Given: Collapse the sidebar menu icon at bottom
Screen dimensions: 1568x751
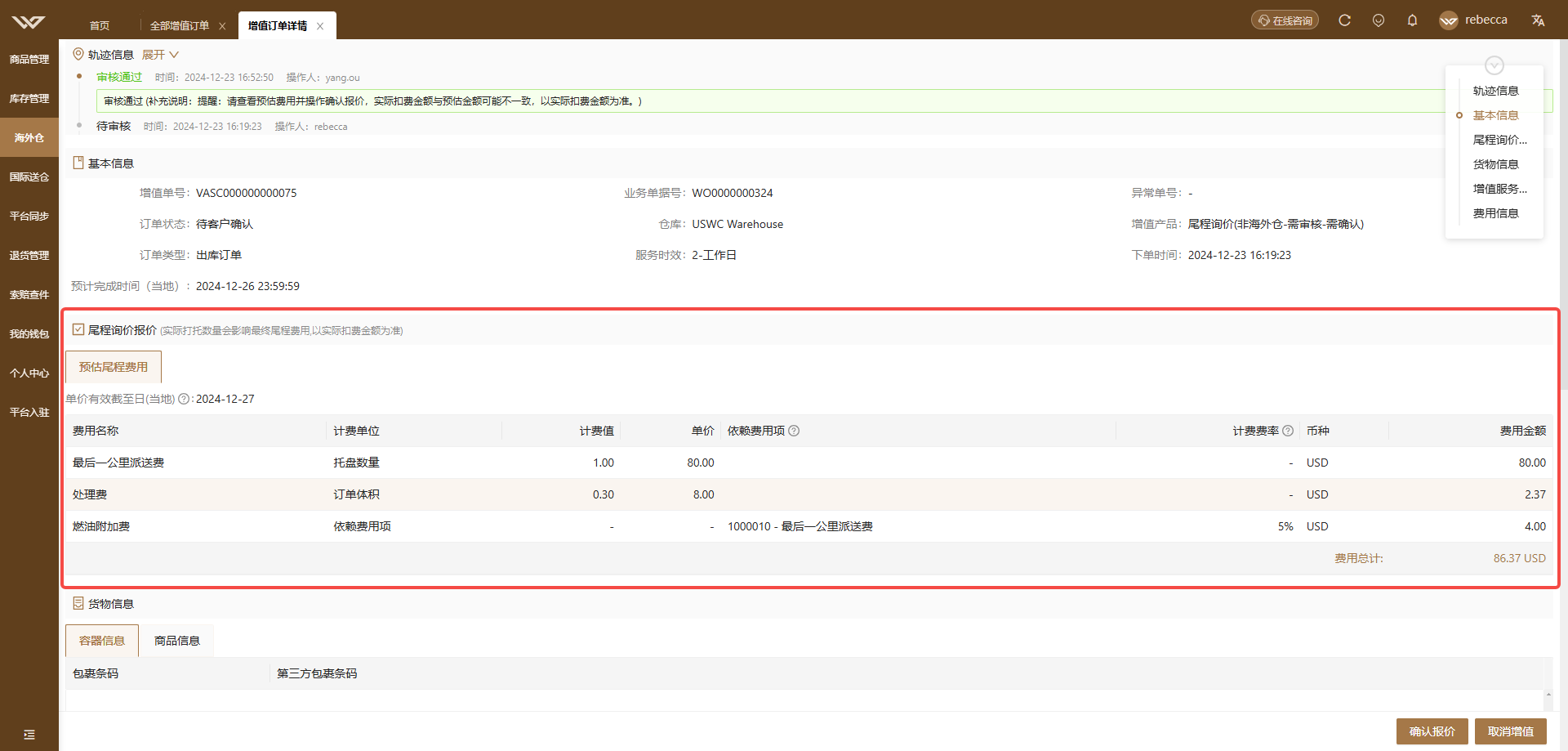Looking at the screenshot, I should click(29, 735).
